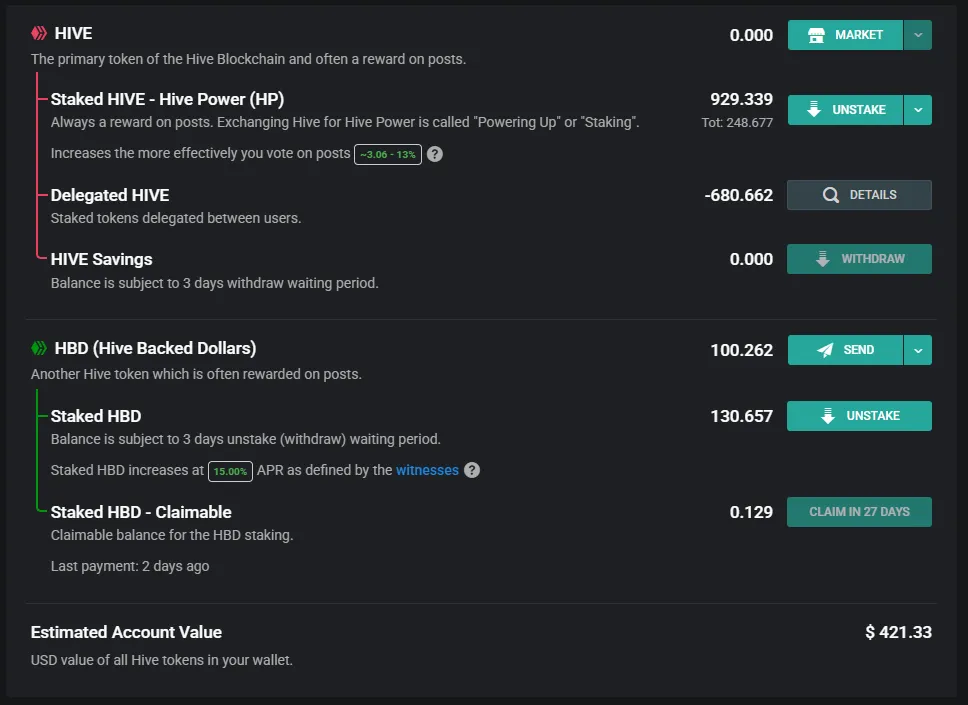Expand dropdown arrow beside Market button
This screenshot has height=705, width=968.
point(918,35)
